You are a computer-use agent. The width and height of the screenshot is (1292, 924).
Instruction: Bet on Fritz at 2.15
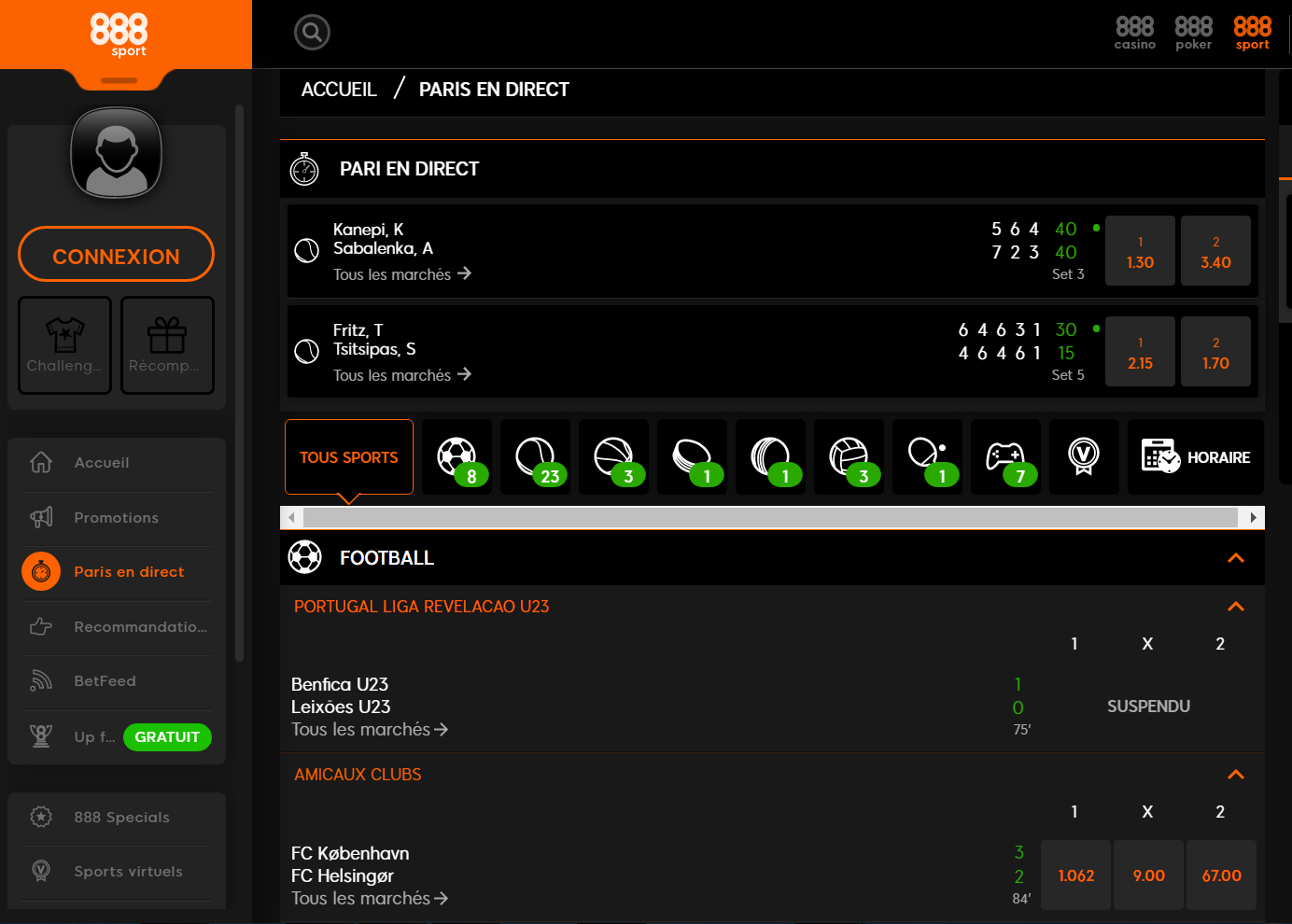tap(1140, 352)
